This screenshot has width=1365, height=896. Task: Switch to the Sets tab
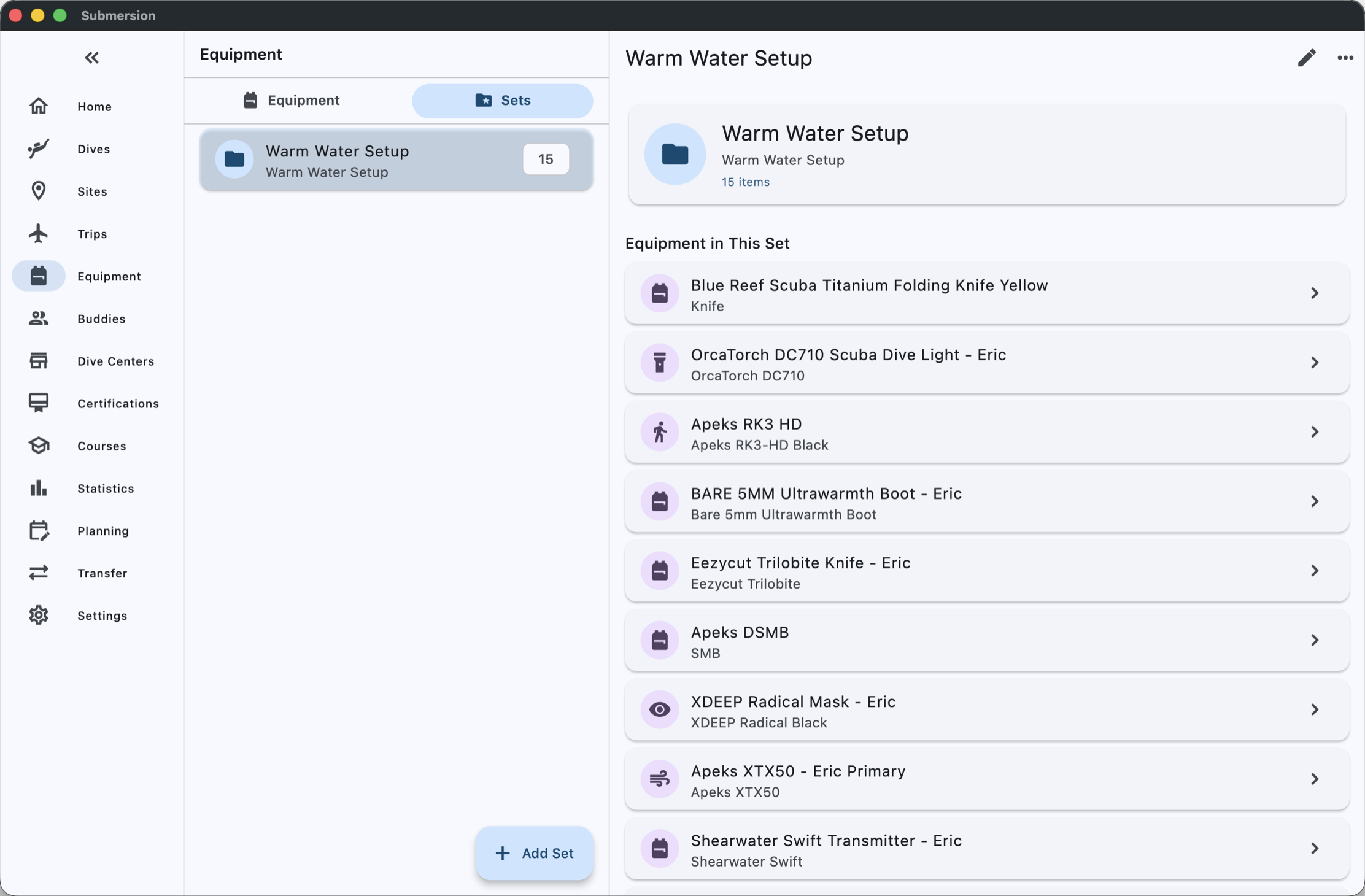503,101
